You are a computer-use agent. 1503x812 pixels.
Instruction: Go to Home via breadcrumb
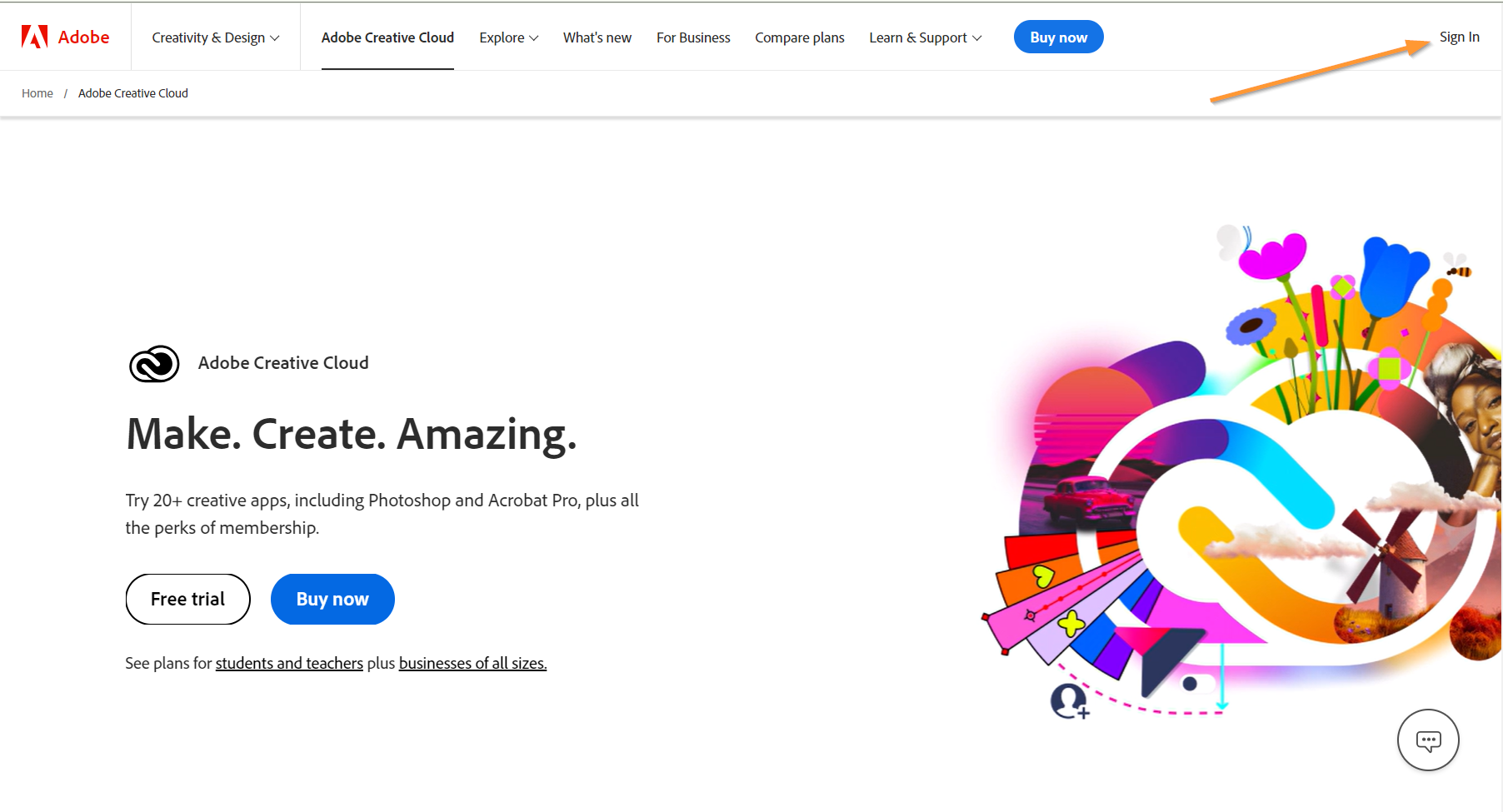coord(37,93)
